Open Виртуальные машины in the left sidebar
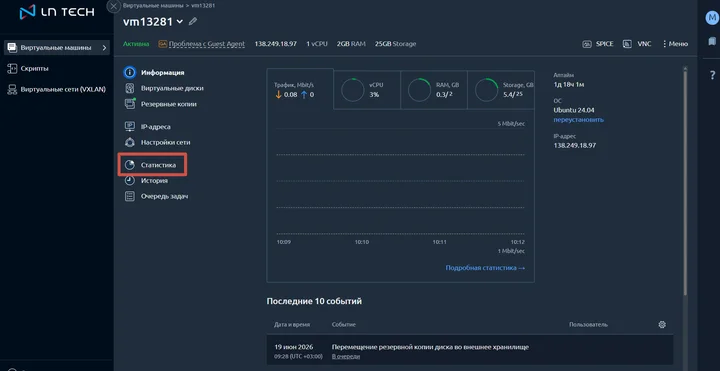The image size is (720, 371). click(56, 47)
